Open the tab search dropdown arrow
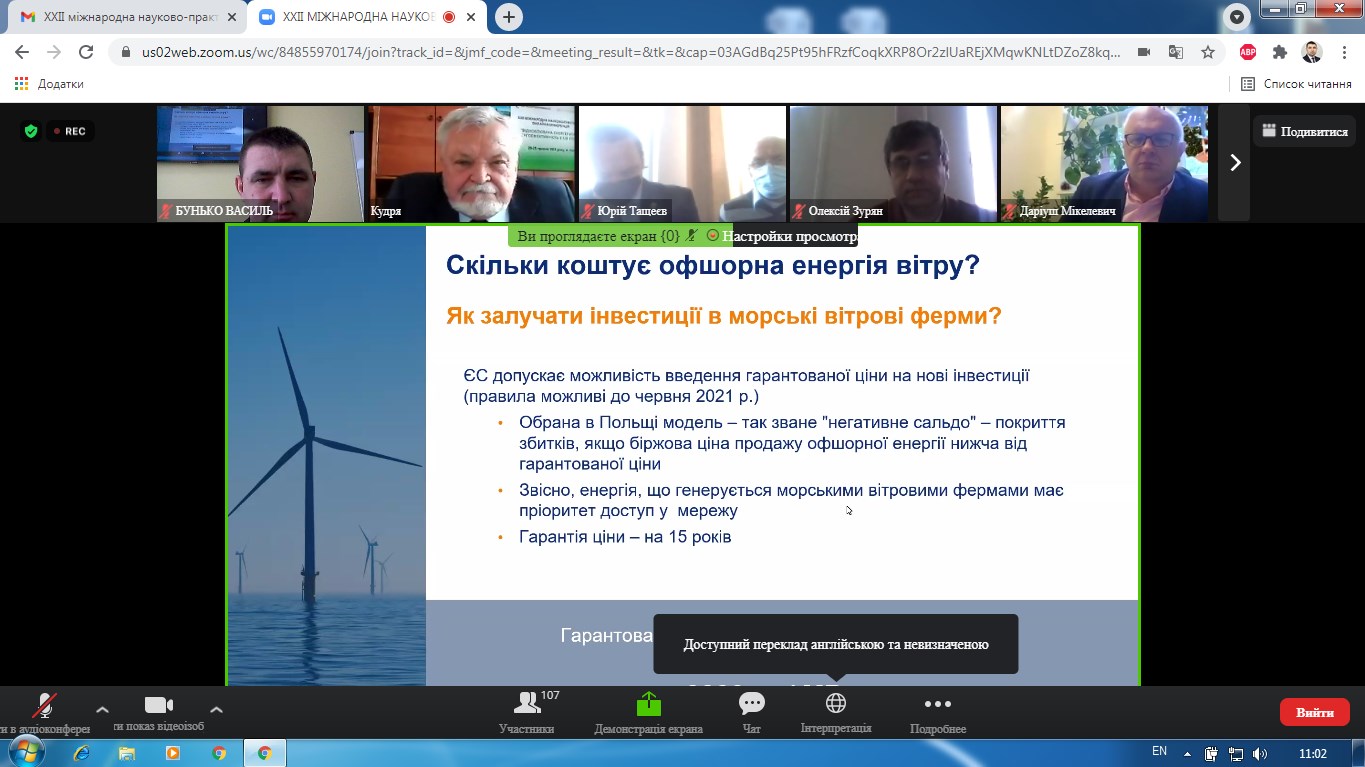 (x=1238, y=17)
